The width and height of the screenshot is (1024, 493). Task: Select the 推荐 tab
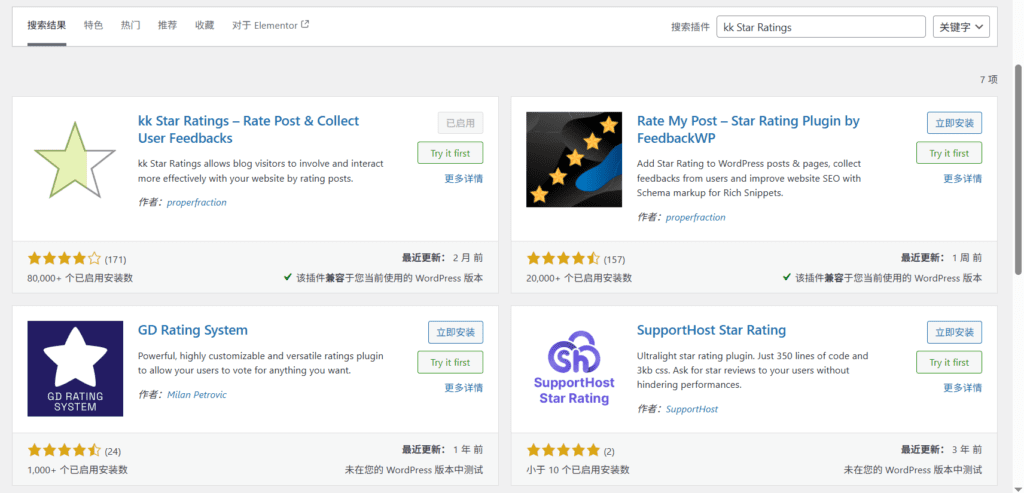click(x=167, y=26)
